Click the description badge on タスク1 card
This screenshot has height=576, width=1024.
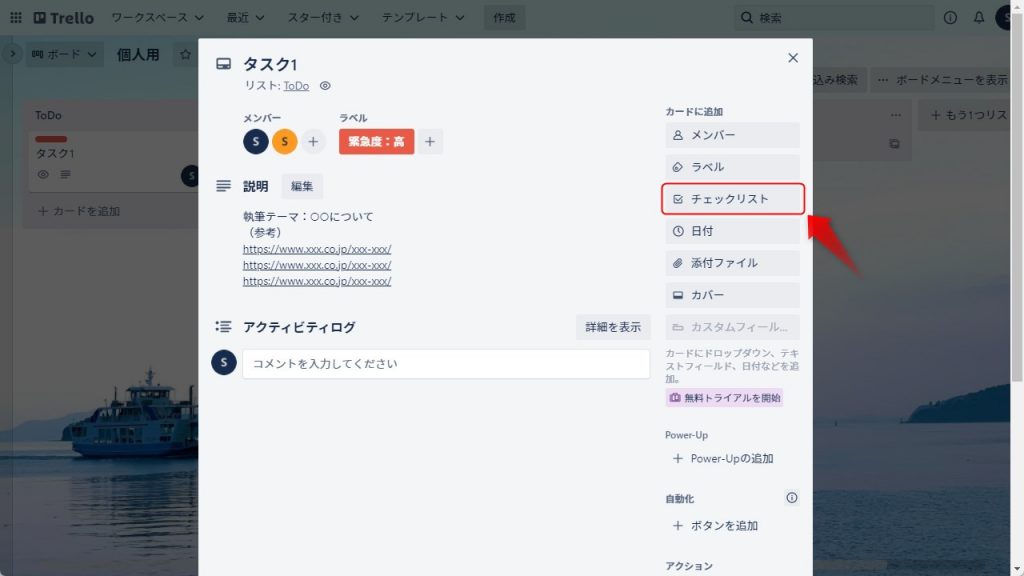[65, 174]
